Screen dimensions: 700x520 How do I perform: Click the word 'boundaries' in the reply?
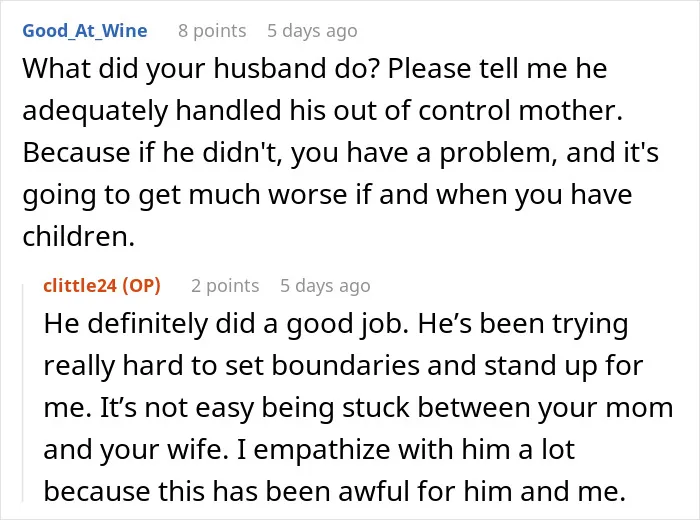[346, 366]
